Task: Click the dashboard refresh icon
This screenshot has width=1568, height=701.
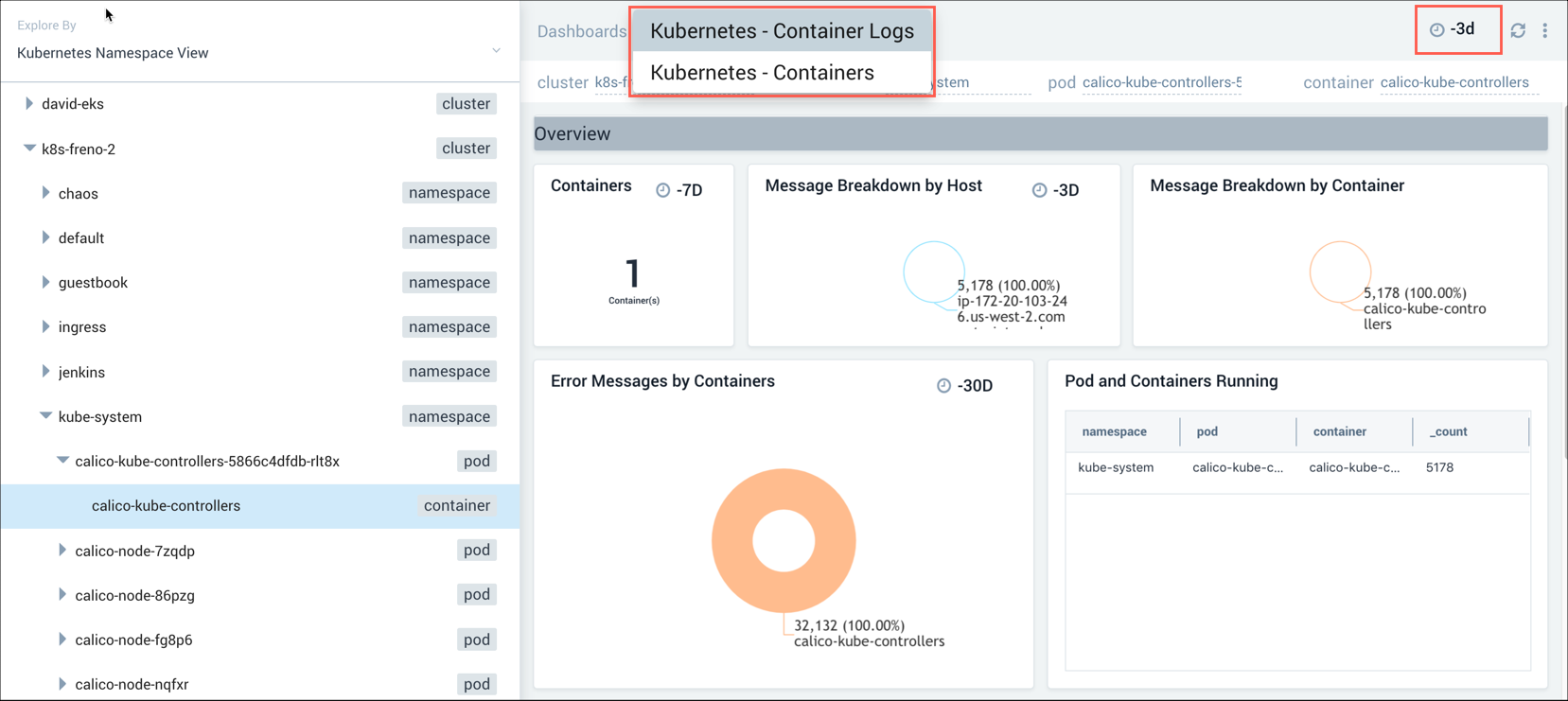Action: 1518,31
